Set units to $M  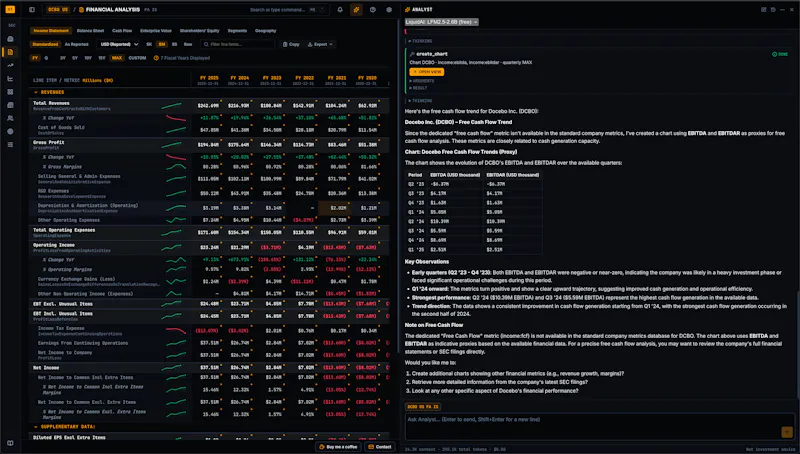pyautogui.click(x=162, y=44)
